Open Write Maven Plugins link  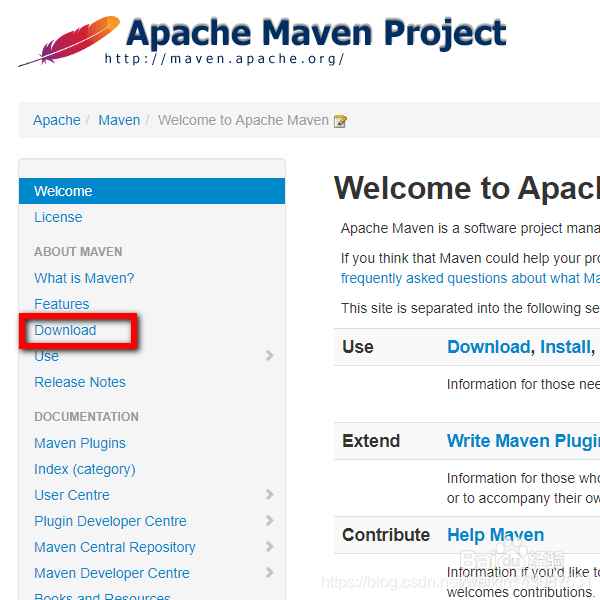coord(523,441)
